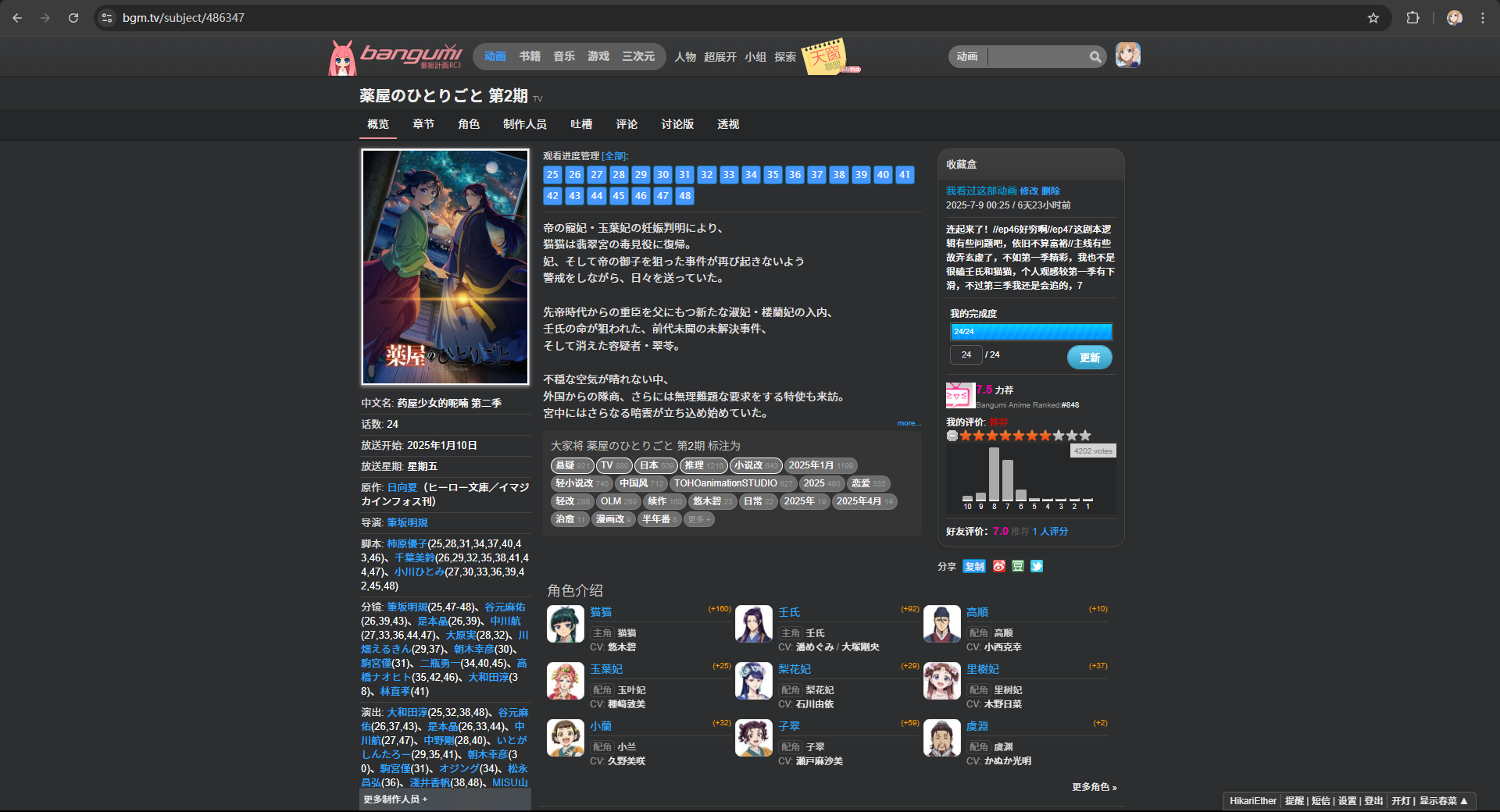Open site information icon in address bar
Image resolution: width=1500 pixels, height=812 pixels.
(x=108, y=17)
